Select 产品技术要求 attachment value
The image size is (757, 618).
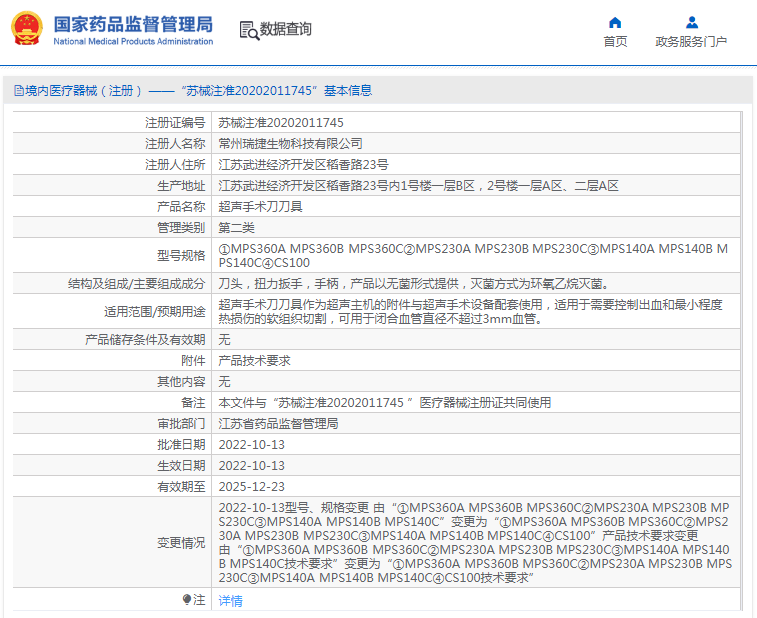[254, 361]
